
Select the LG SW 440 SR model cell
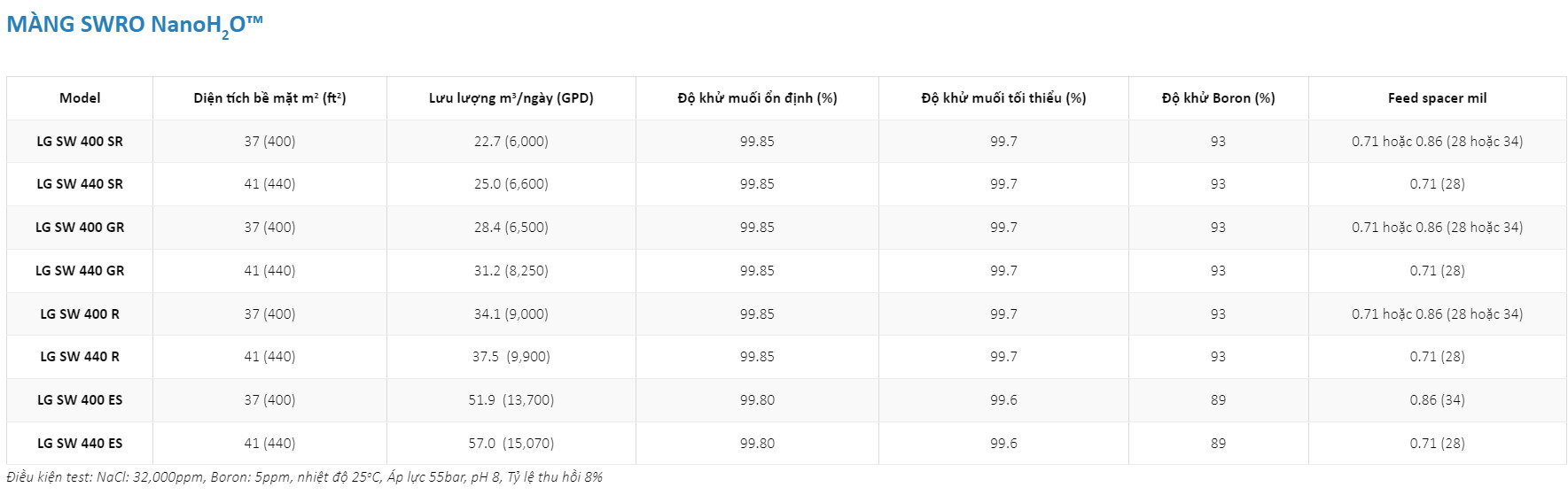(x=80, y=184)
